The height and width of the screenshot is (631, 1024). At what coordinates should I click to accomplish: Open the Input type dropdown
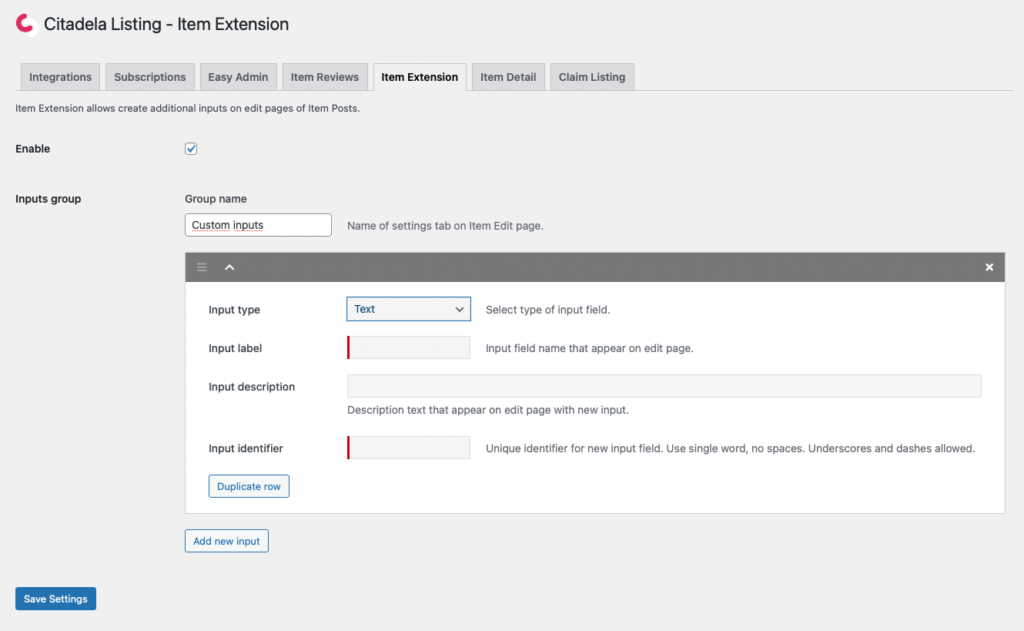coord(408,309)
